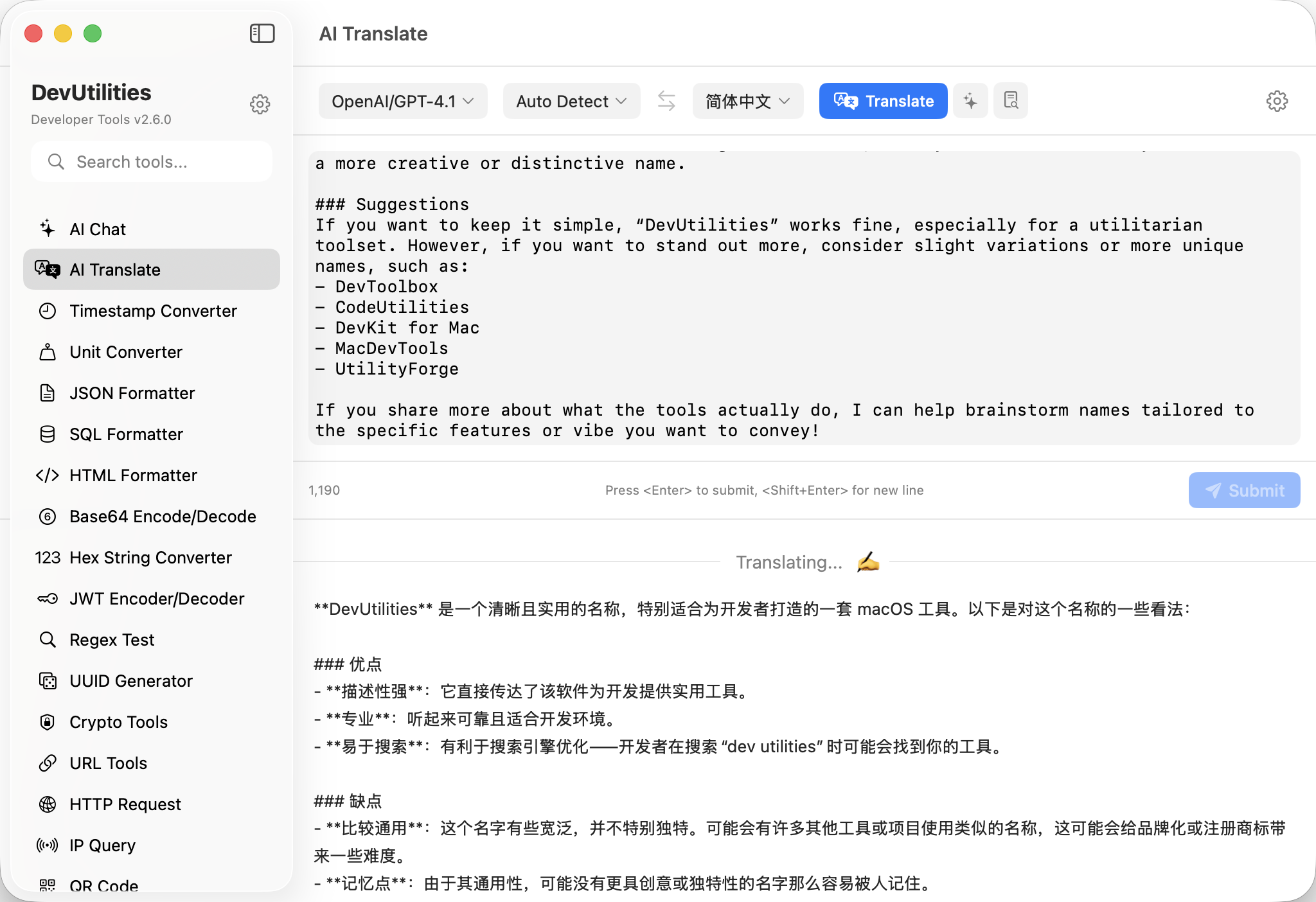This screenshot has height=902, width=1316.
Task: Open the AI Translate settings gear
Action: click(x=1277, y=101)
